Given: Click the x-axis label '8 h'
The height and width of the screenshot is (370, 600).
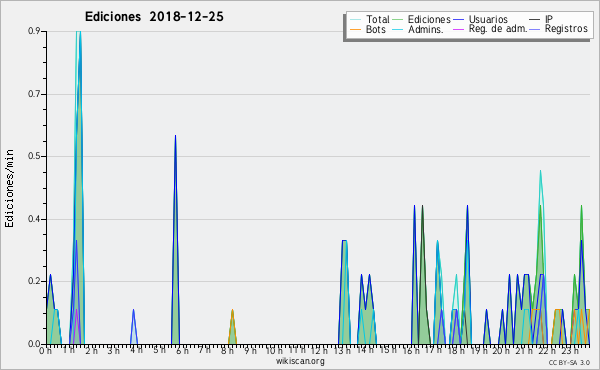Looking at the screenshot, I should click(x=227, y=351).
